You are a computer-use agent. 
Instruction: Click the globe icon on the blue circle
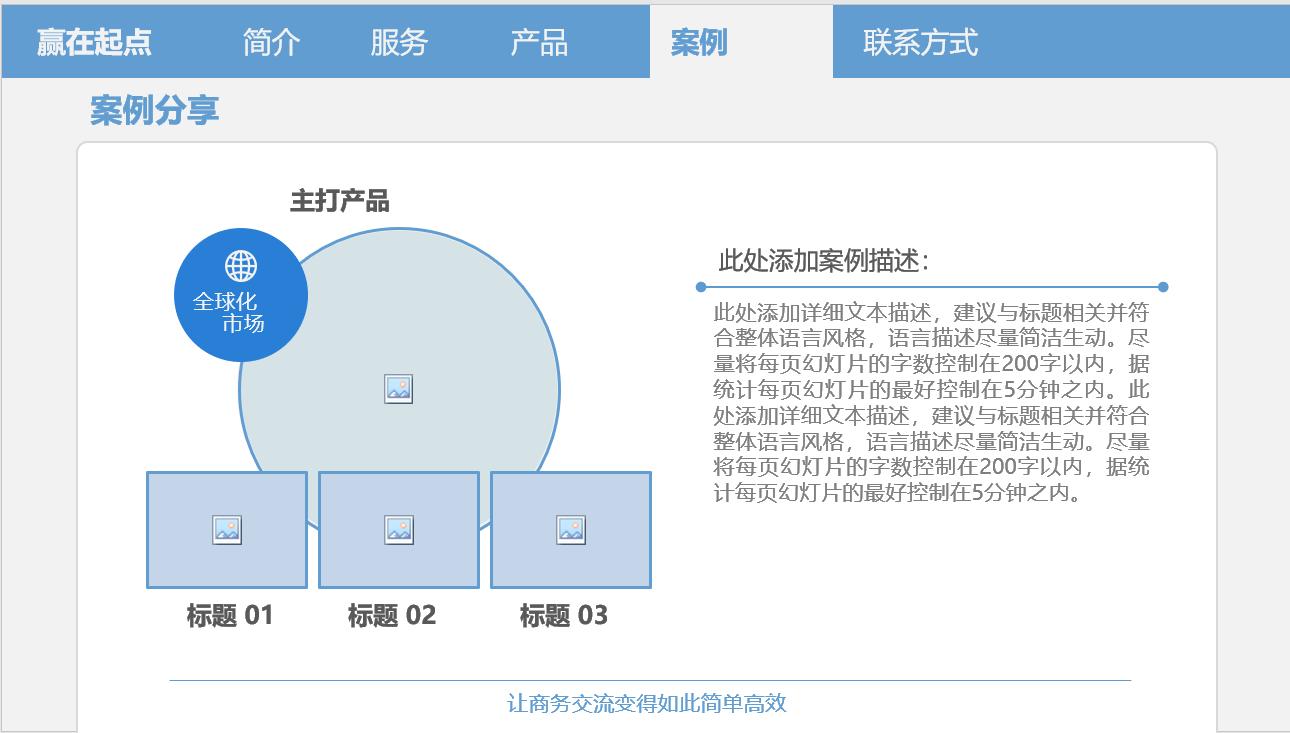point(239,266)
